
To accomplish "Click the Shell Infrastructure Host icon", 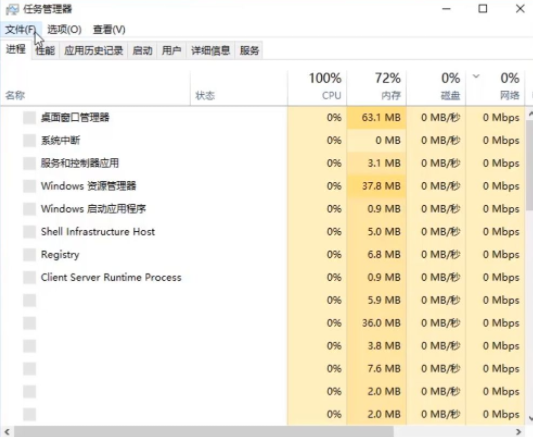I will pos(30,232).
